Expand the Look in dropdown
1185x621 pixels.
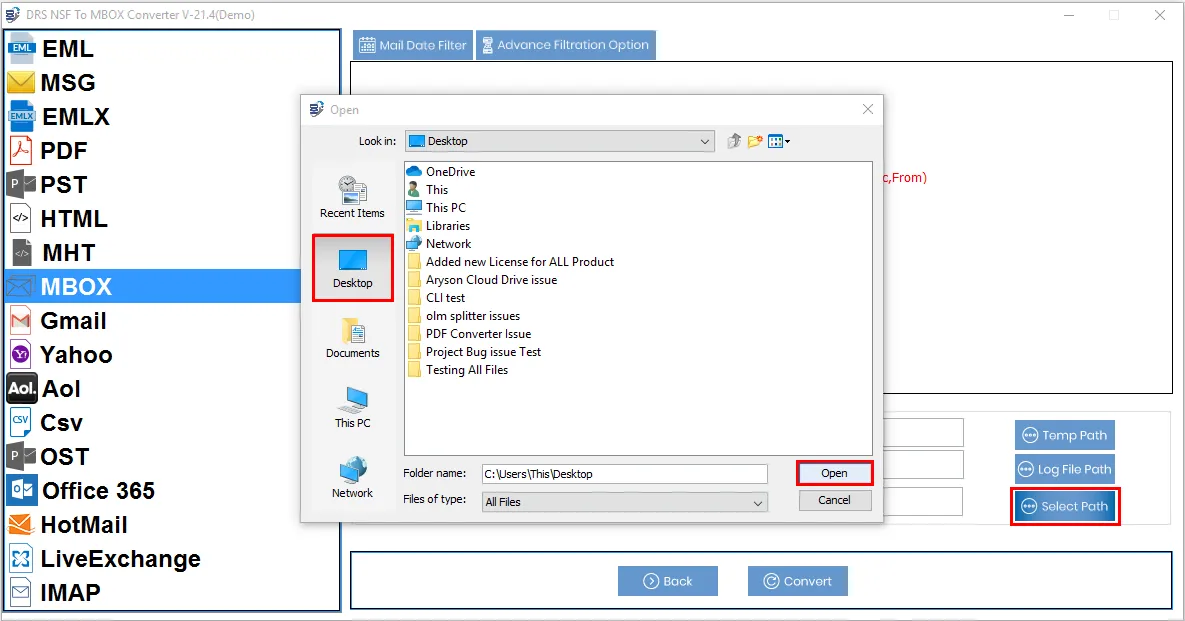coord(704,141)
